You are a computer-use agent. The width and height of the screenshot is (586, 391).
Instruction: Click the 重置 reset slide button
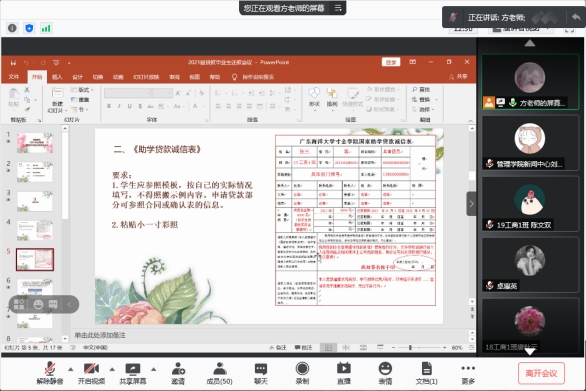coord(80,100)
